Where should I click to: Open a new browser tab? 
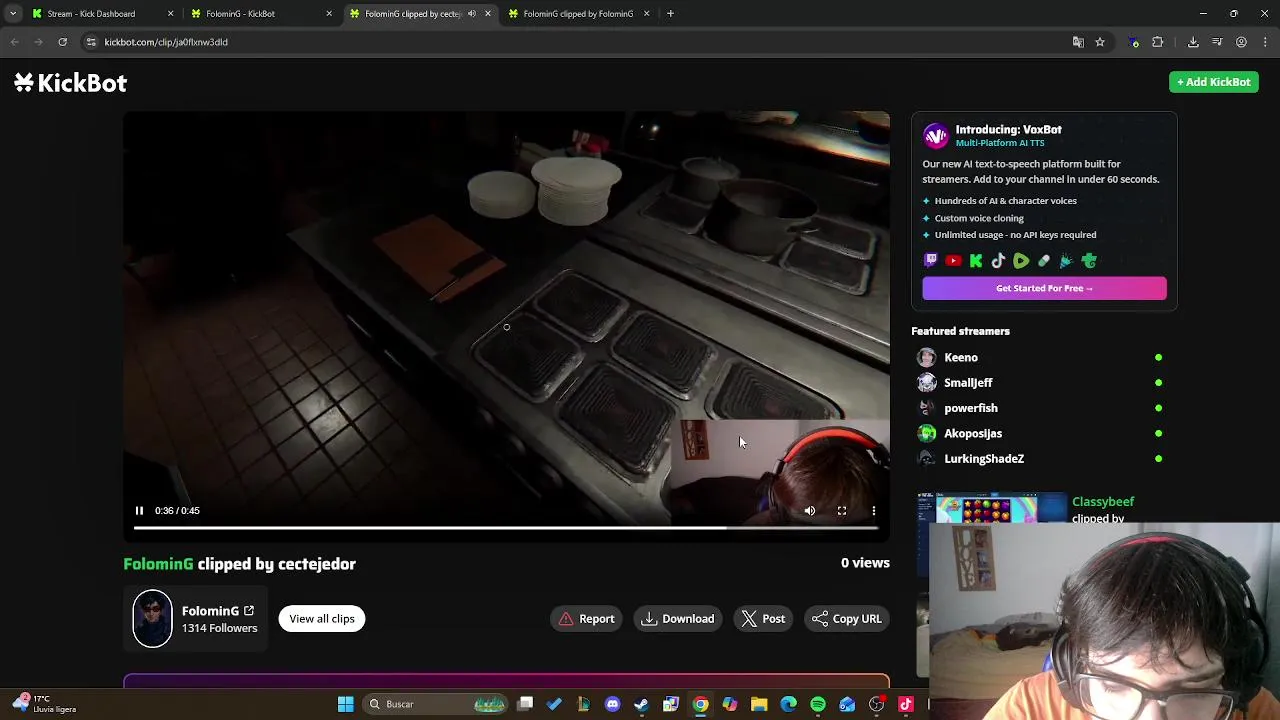click(x=670, y=14)
